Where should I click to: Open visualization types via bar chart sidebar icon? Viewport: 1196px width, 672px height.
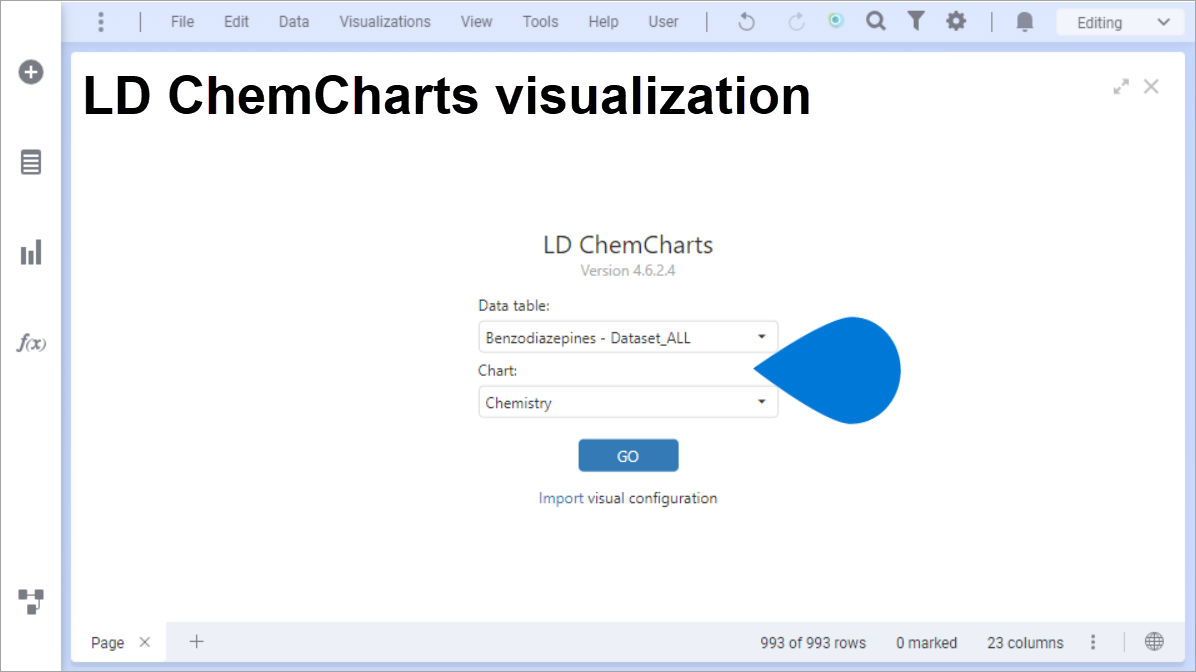click(x=31, y=252)
